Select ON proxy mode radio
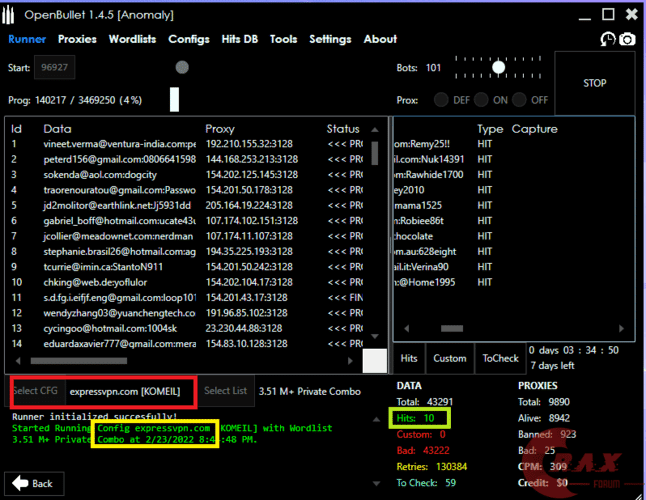The image size is (646, 500). pos(481,100)
